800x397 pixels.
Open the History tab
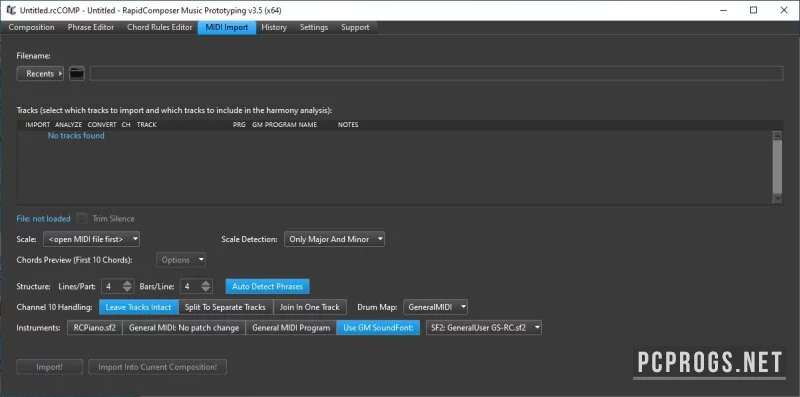coord(274,28)
